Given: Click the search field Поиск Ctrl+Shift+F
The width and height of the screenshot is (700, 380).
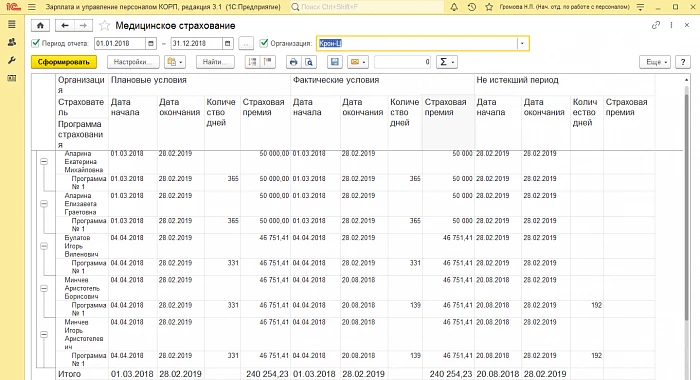Looking at the screenshot, I should click(366, 7).
